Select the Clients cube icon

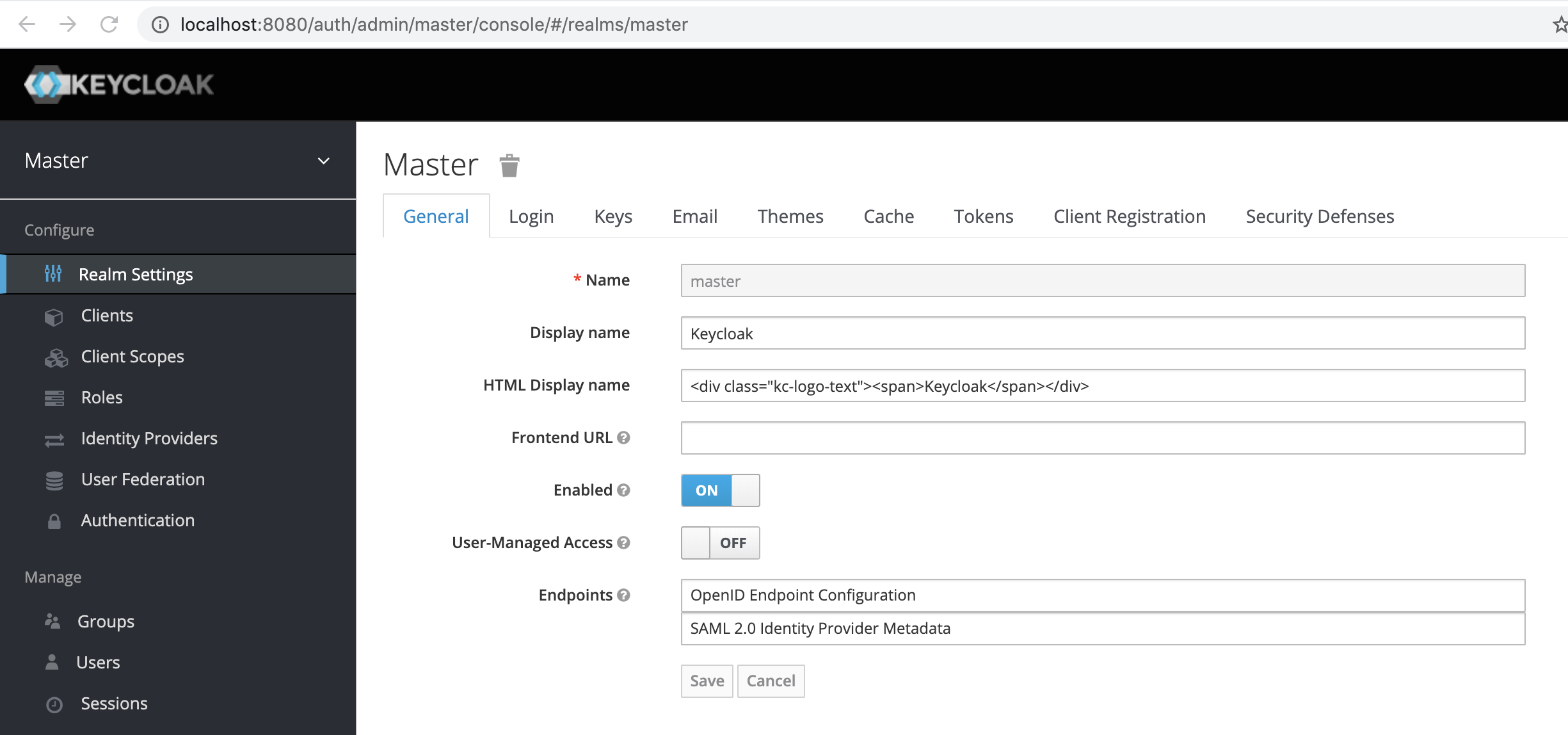click(x=54, y=315)
